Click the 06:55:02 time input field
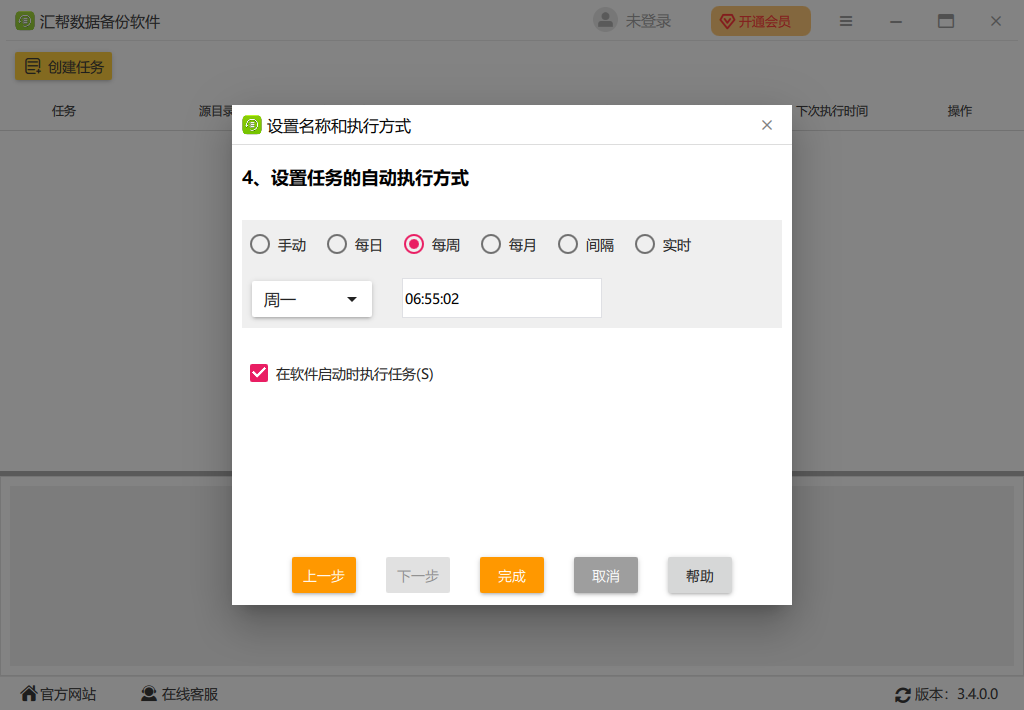 coord(500,298)
